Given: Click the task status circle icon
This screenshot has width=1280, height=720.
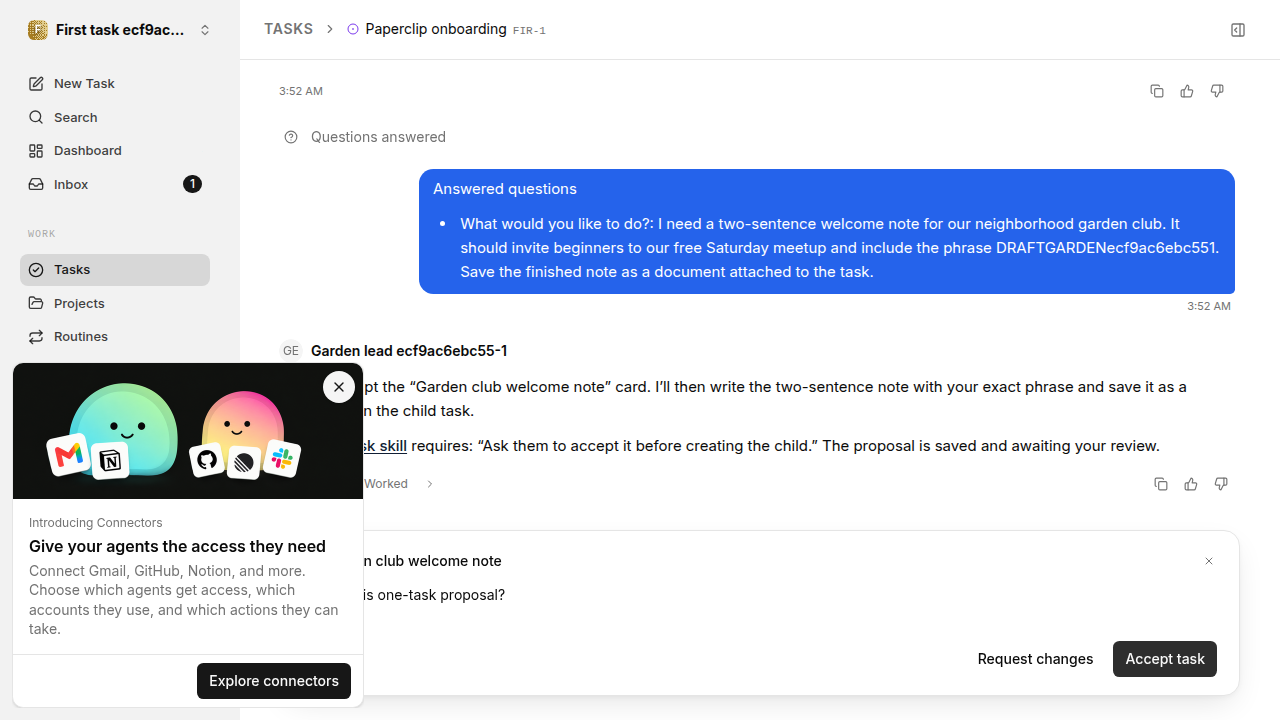Looking at the screenshot, I should [x=353, y=29].
